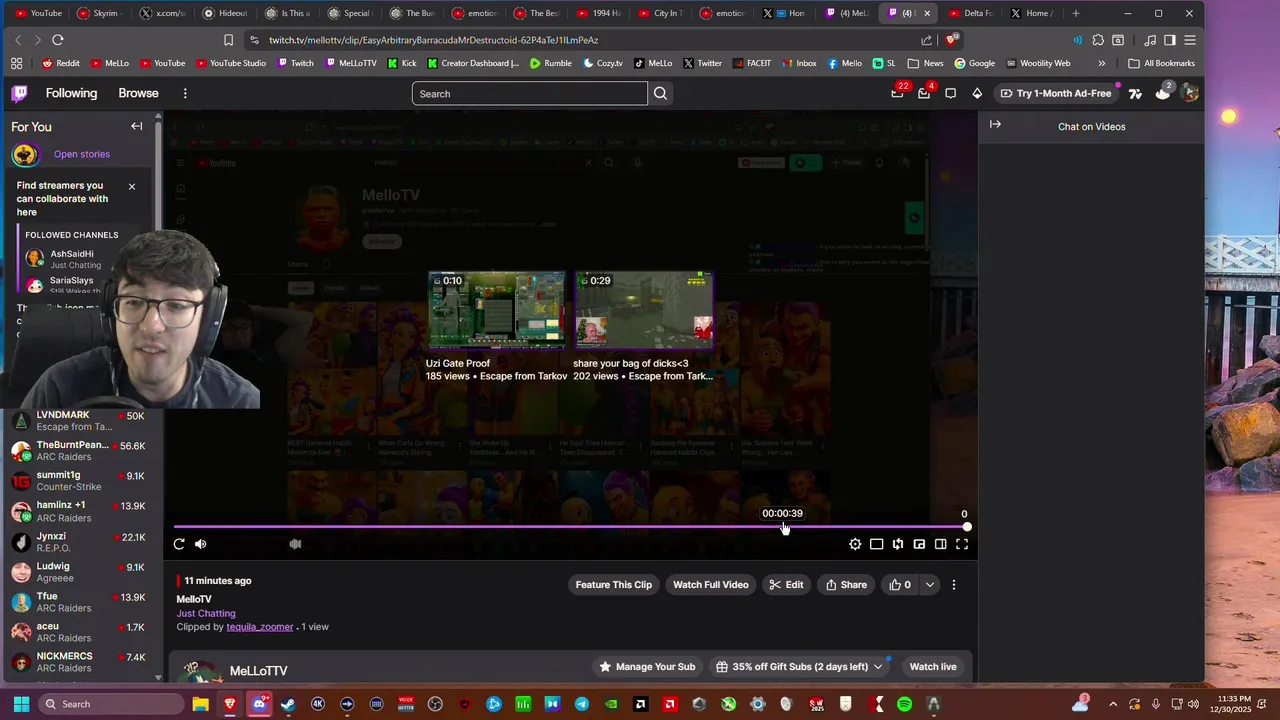This screenshot has height=720, width=1280.
Task: Click the Watch live button
Action: (933, 667)
